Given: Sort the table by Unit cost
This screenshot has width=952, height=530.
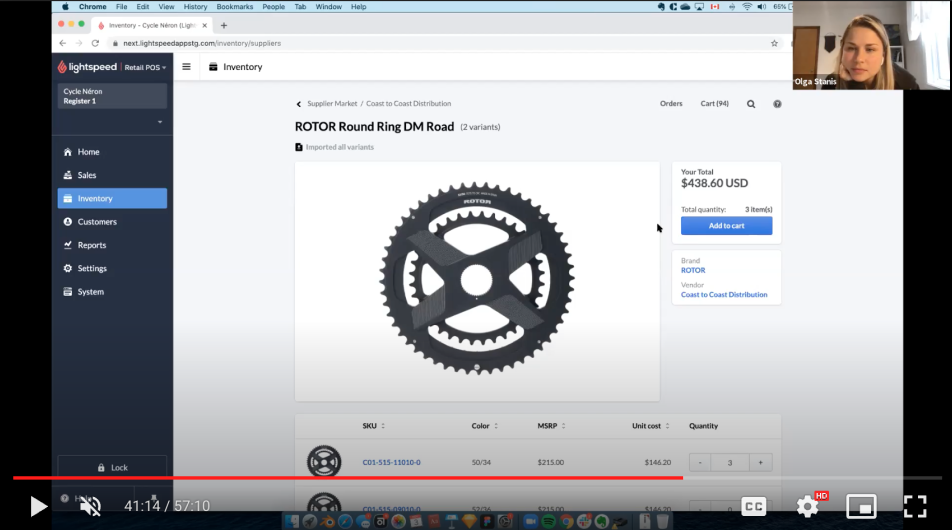Looking at the screenshot, I should point(650,426).
